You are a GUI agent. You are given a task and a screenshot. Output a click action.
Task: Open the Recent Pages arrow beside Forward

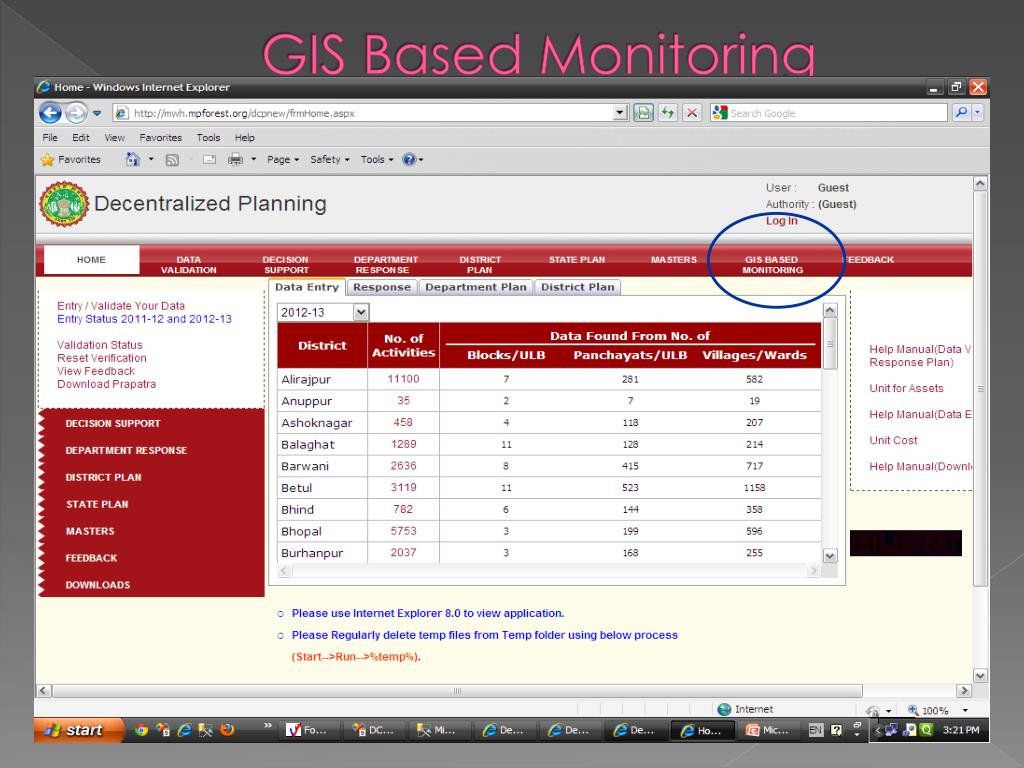(97, 113)
